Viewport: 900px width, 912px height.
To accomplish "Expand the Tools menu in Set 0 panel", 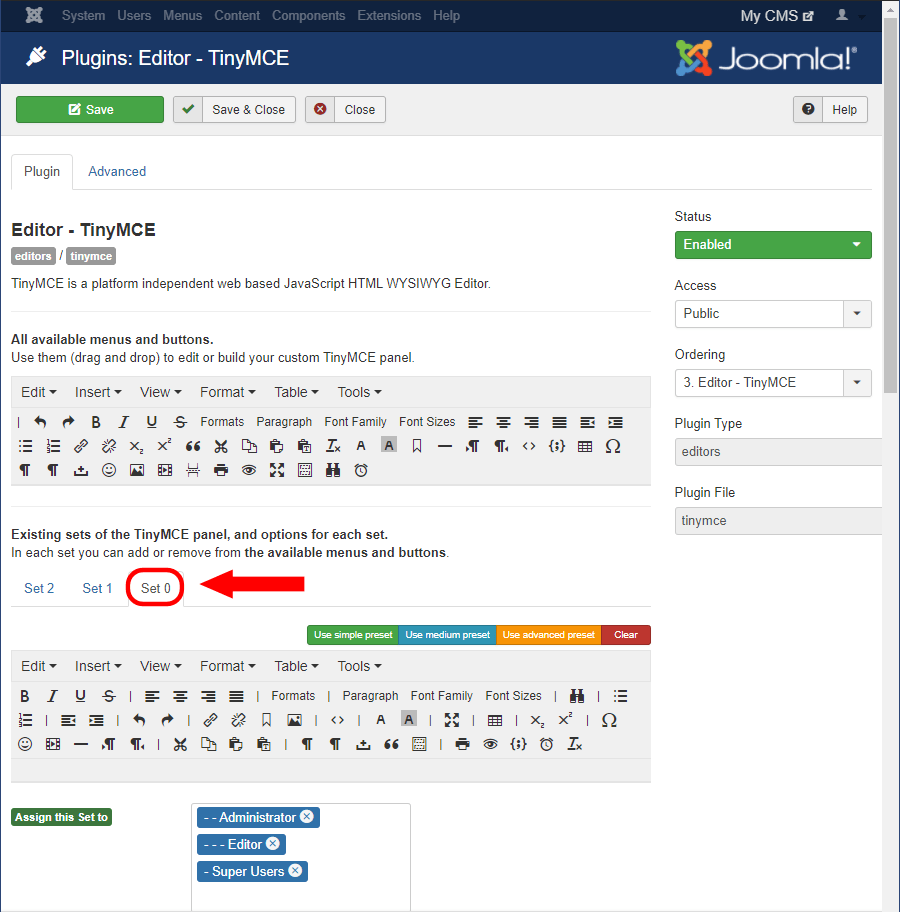I will (x=359, y=666).
